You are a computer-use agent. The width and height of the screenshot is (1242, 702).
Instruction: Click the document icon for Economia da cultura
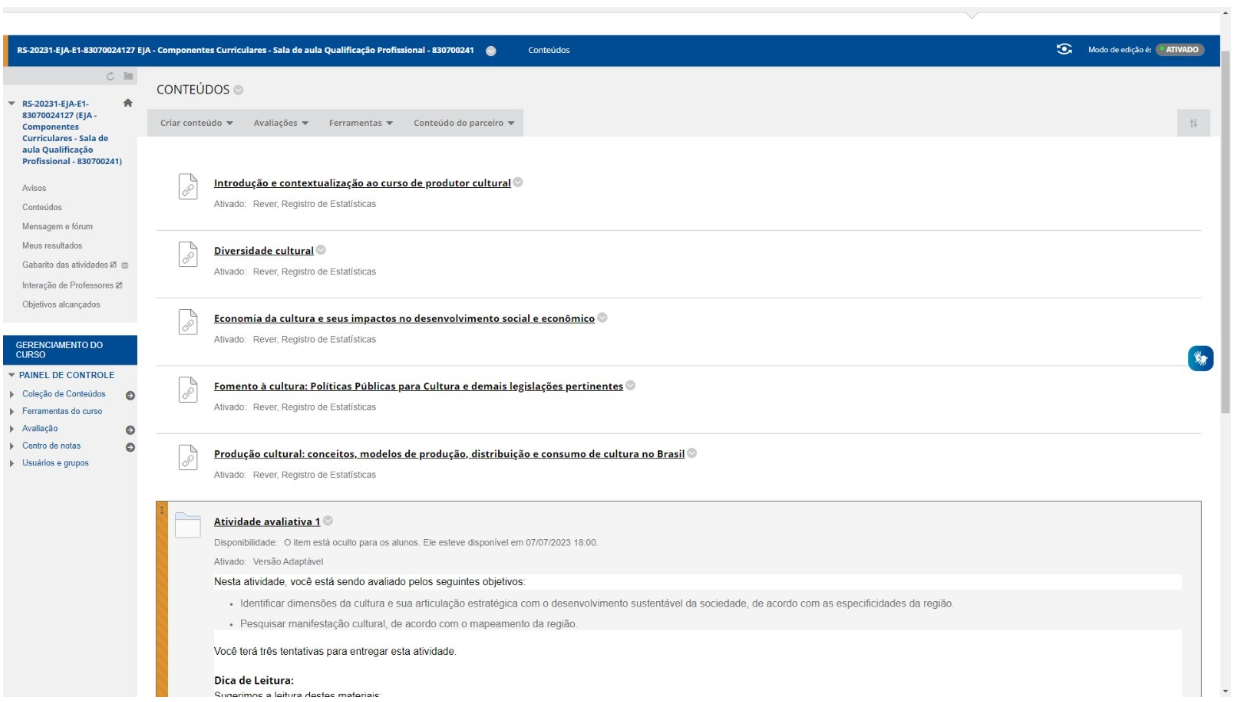tap(186, 323)
